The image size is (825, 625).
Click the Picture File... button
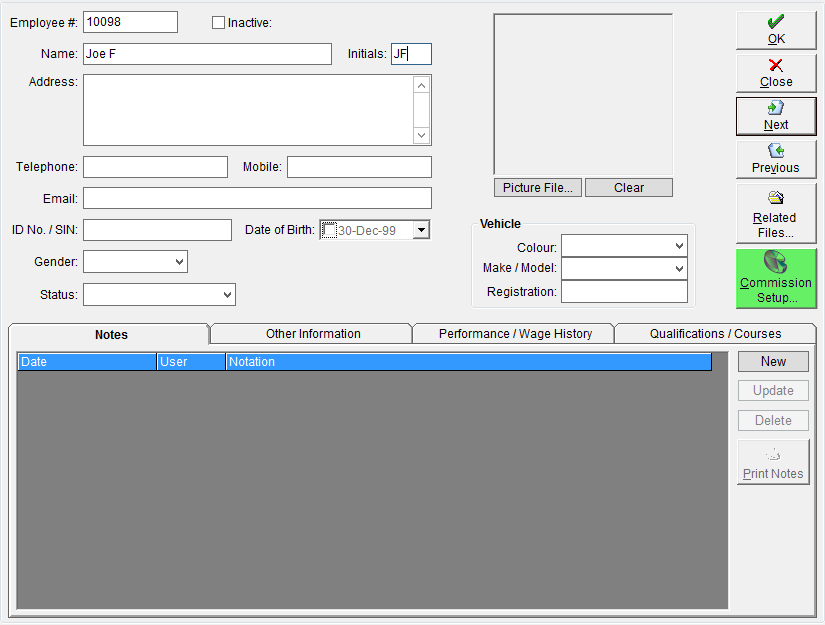538,188
